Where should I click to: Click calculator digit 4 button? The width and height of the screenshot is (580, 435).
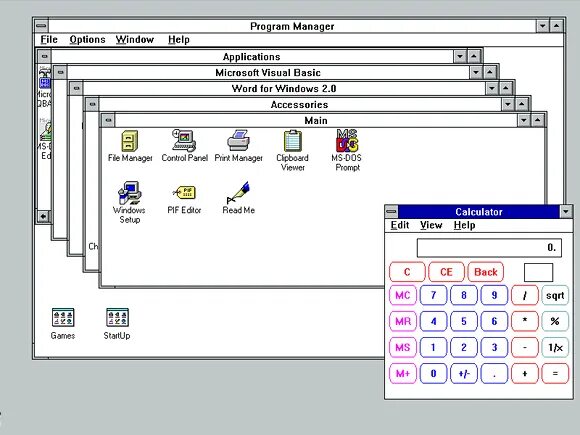(x=433, y=321)
